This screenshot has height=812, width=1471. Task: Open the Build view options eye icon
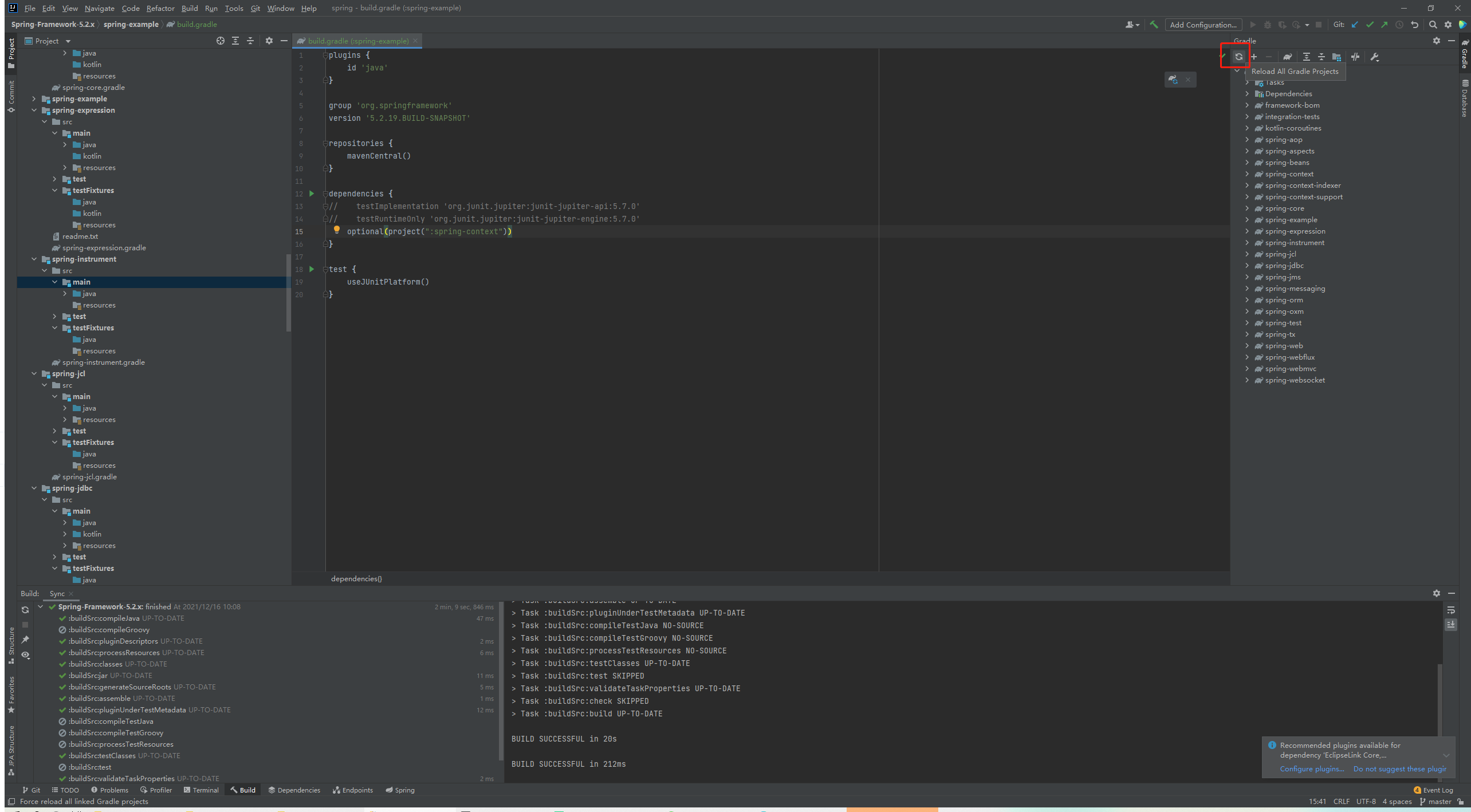click(25, 655)
